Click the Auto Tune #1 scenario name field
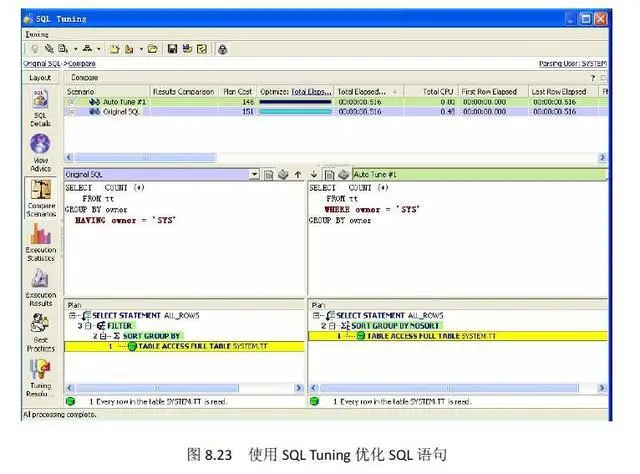Image resolution: width=640 pixels, height=474 pixels. pyautogui.click(x=480, y=175)
